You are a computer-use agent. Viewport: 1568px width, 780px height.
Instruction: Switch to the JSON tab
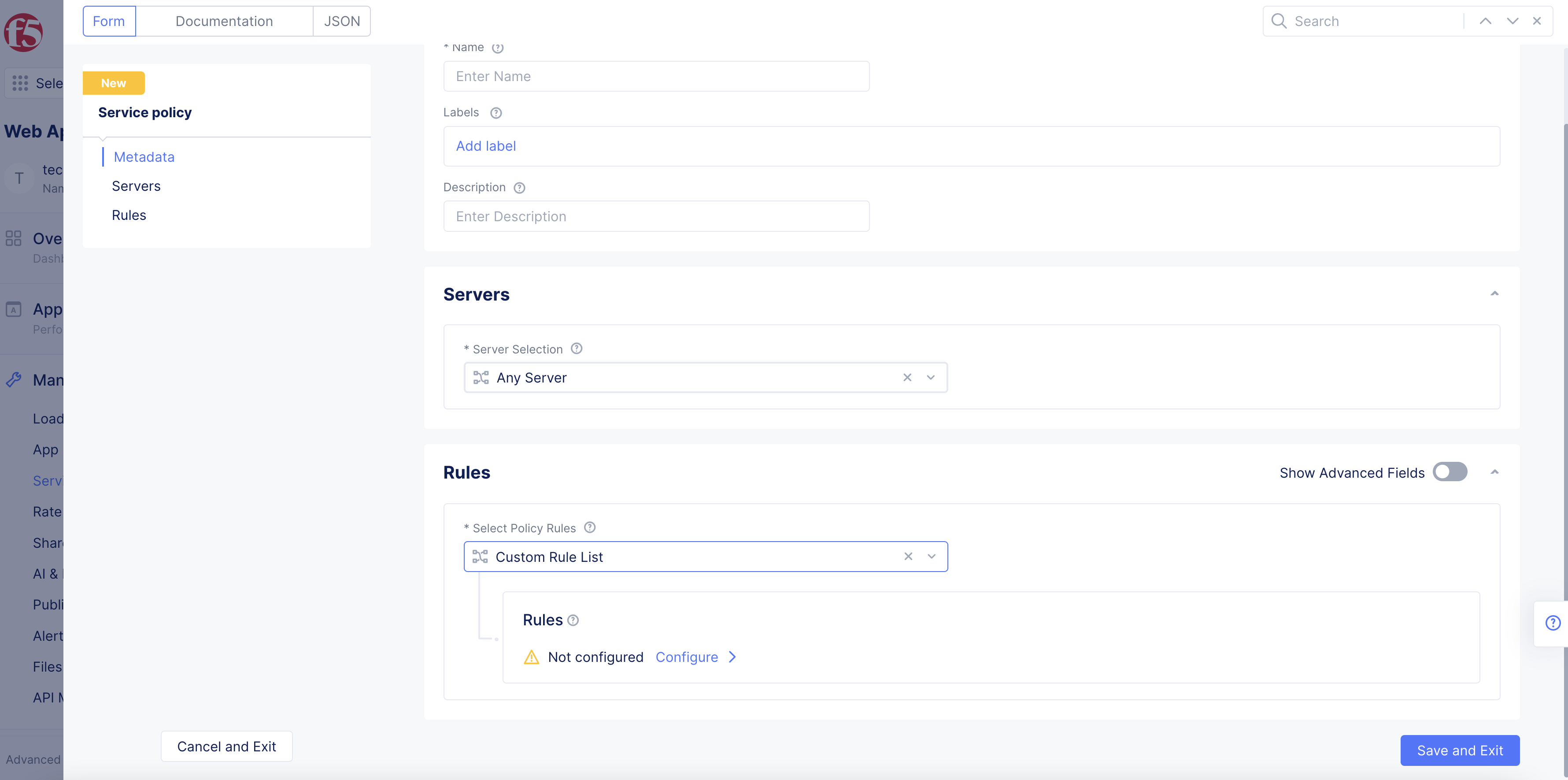(341, 21)
